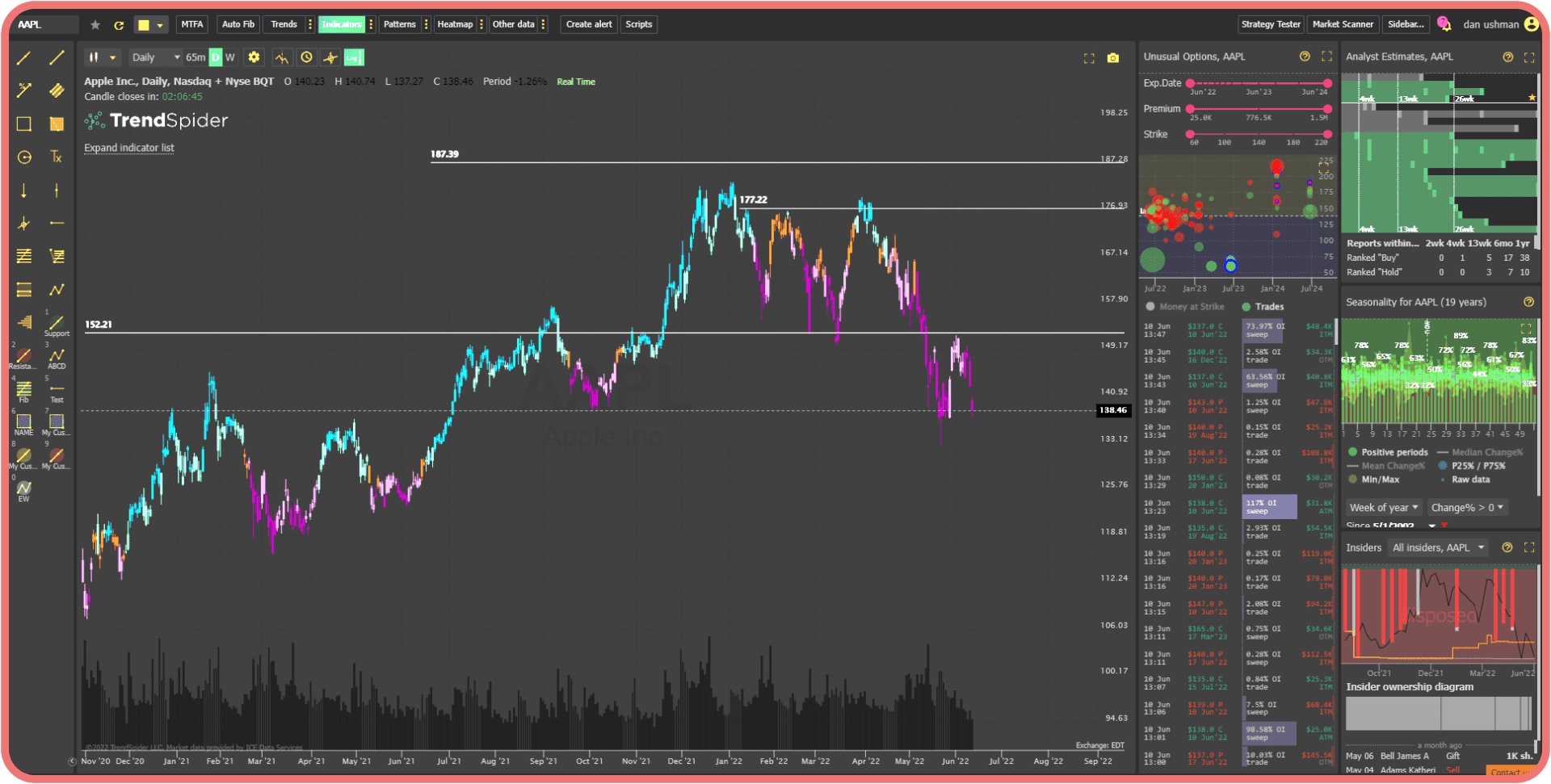Choose the zigzag polyline tool

(x=57, y=289)
